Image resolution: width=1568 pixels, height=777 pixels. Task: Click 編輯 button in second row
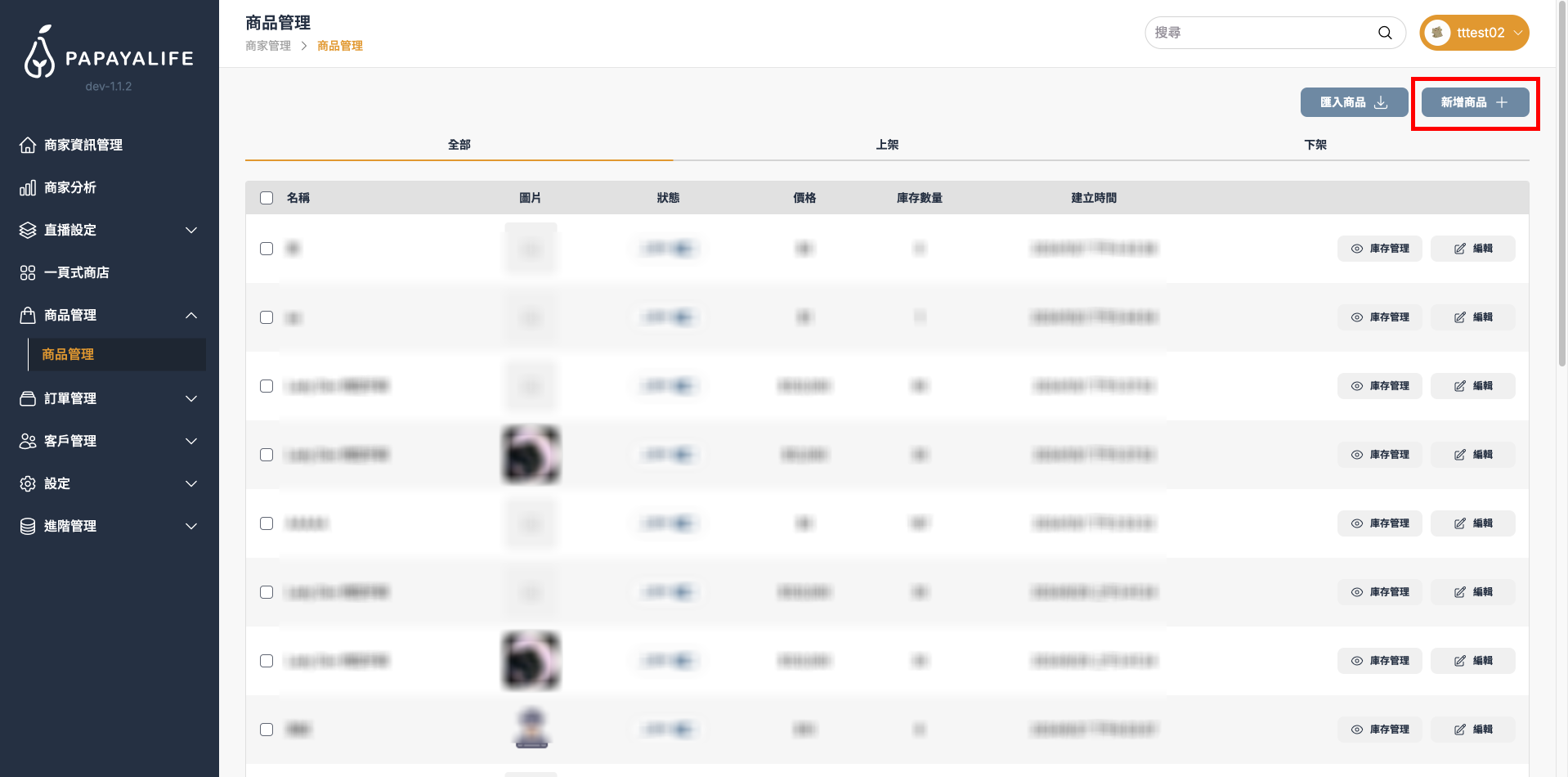(1472, 317)
